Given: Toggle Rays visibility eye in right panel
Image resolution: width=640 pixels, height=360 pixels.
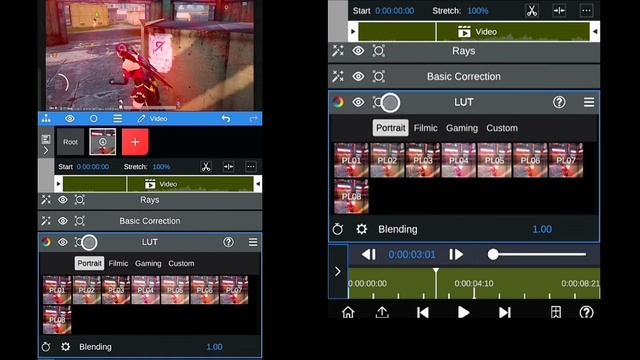Looking at the screenshot, I should [358, 51].
